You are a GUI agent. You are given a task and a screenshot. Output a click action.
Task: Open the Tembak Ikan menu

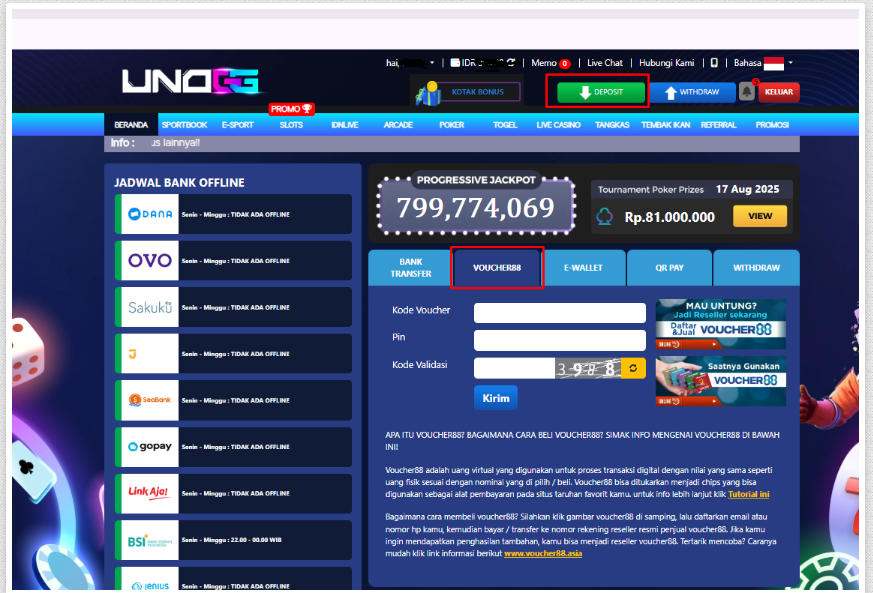[x=665, y=125]
